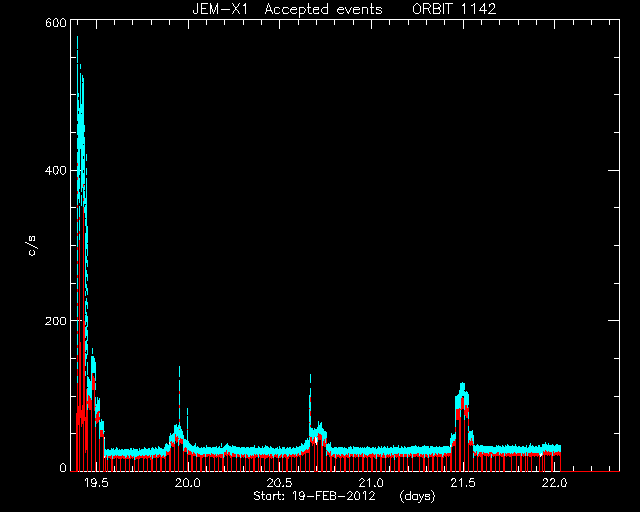640x512 pixels.
Task: Click the '(days)' unit label
Action: pyautogui.click(x=417, y=496)
